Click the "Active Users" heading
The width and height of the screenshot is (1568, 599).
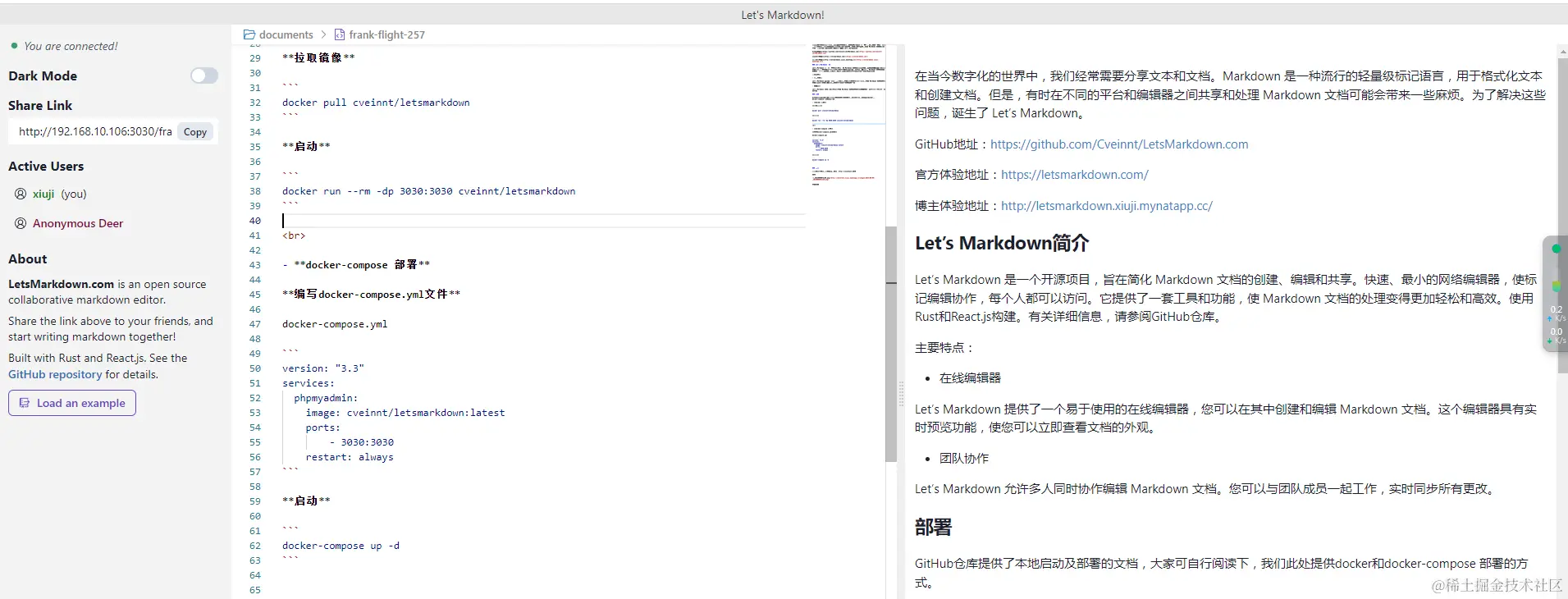pos(46,166)
